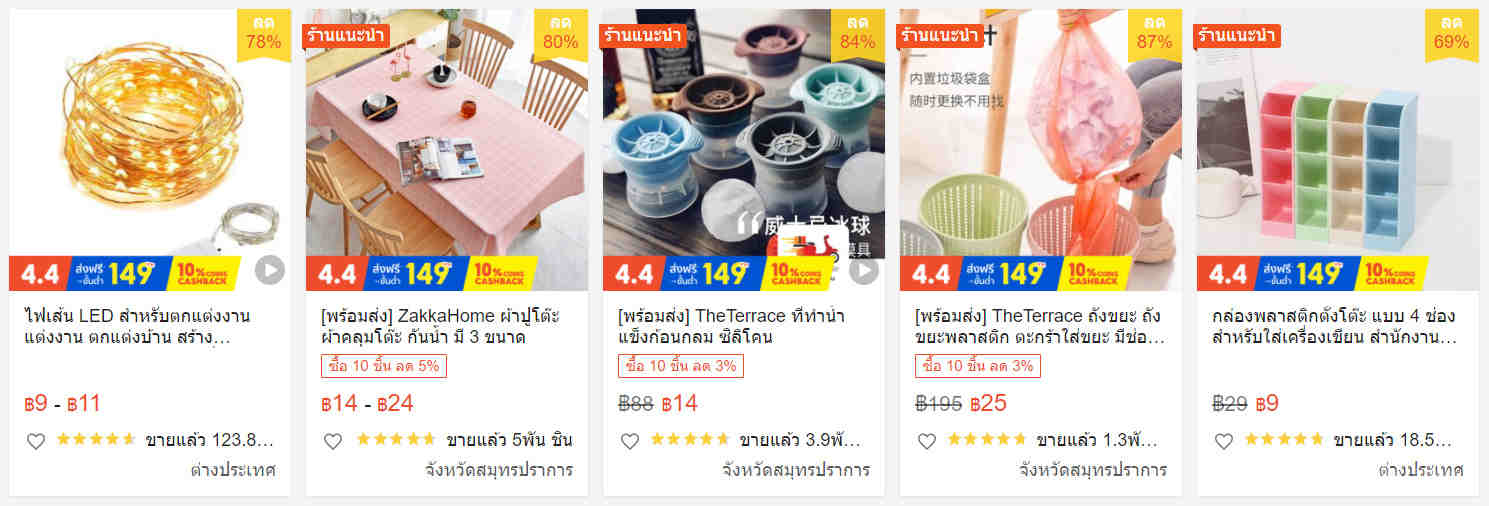Click the heart icon on desk organizer box

coord(1224,441)
